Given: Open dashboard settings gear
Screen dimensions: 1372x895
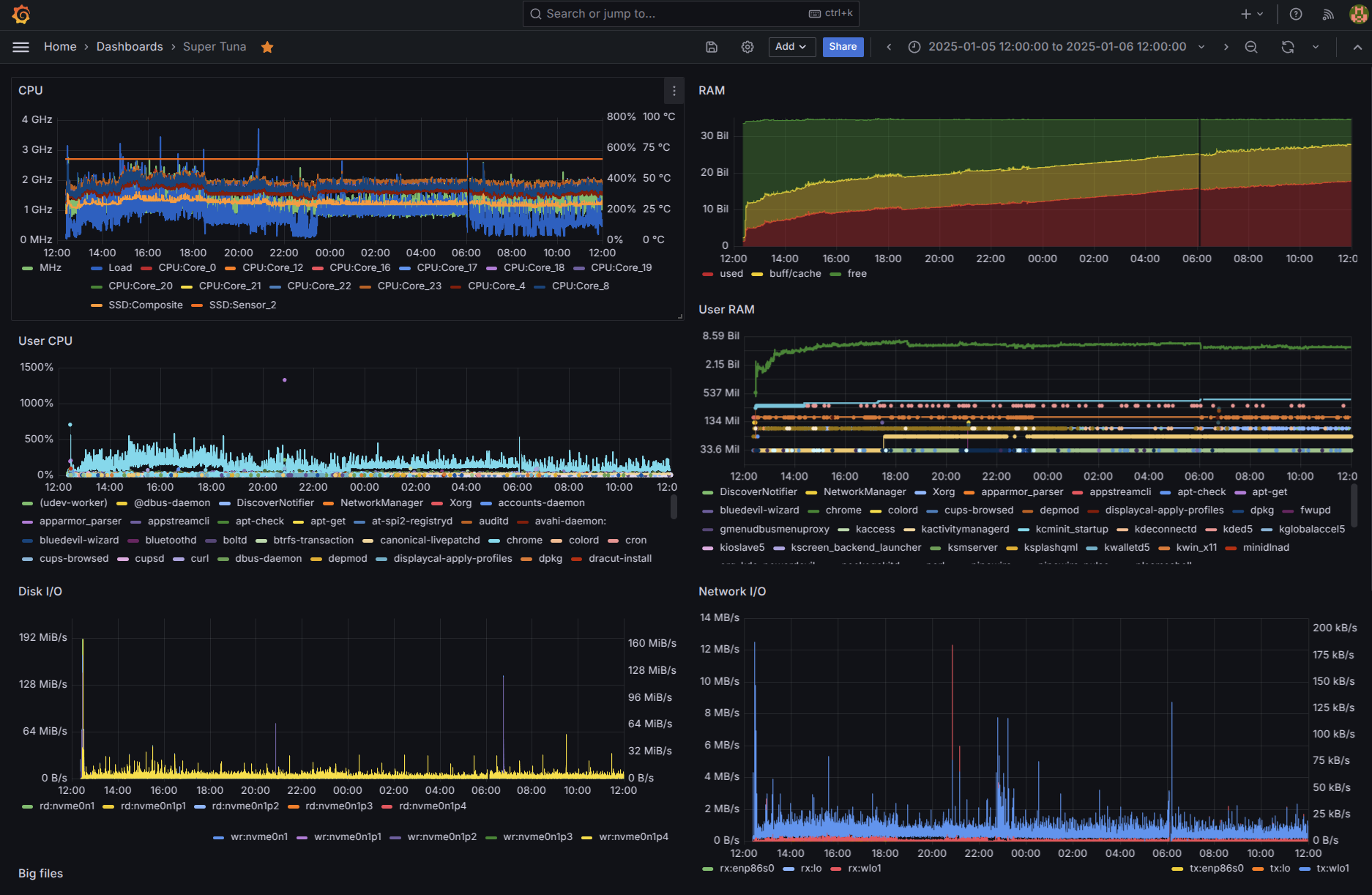Looking at the screenshot, I should [747, 47].
